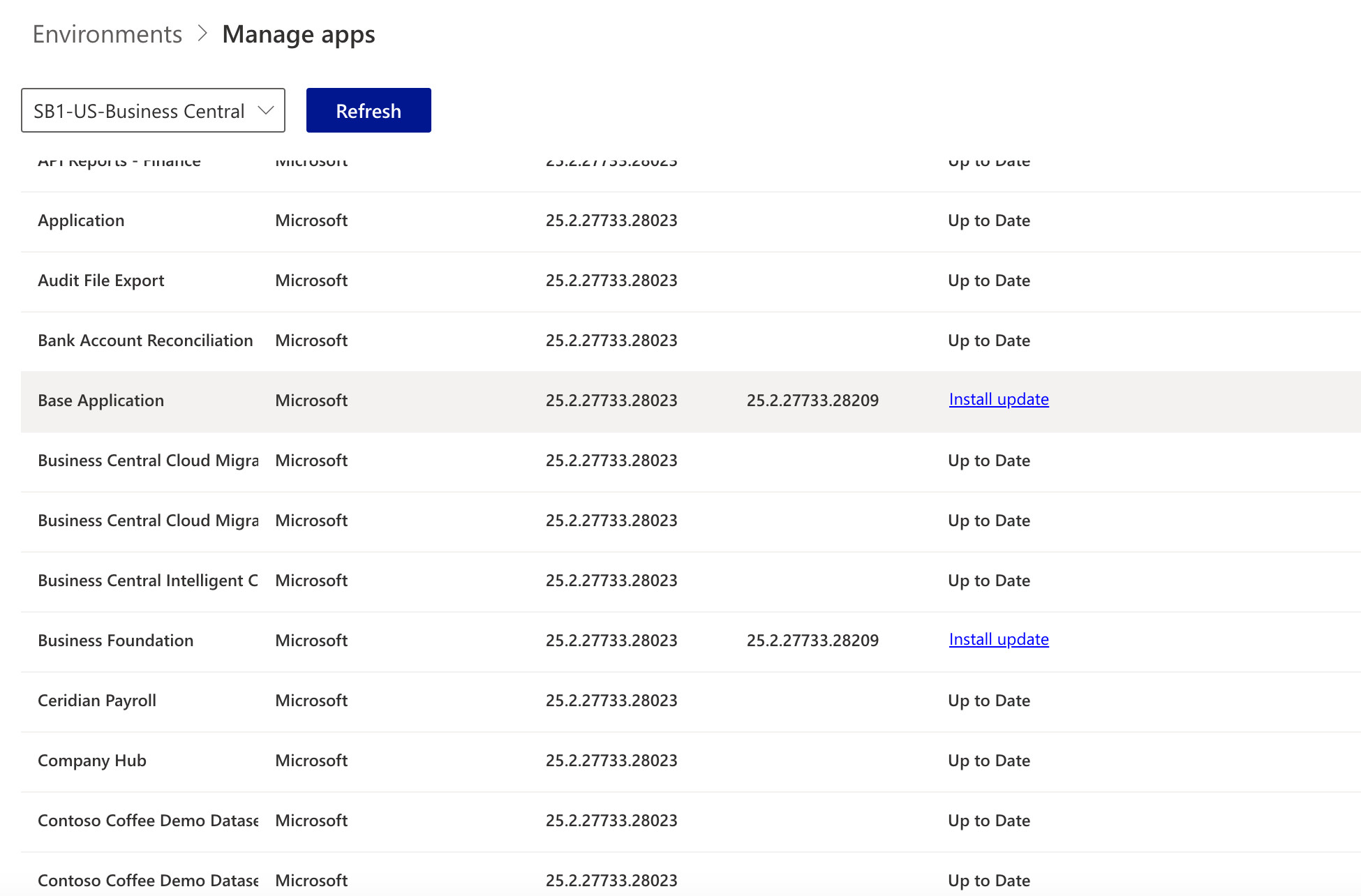Click Install update for Business Foundation

click(x=999, y=639)
